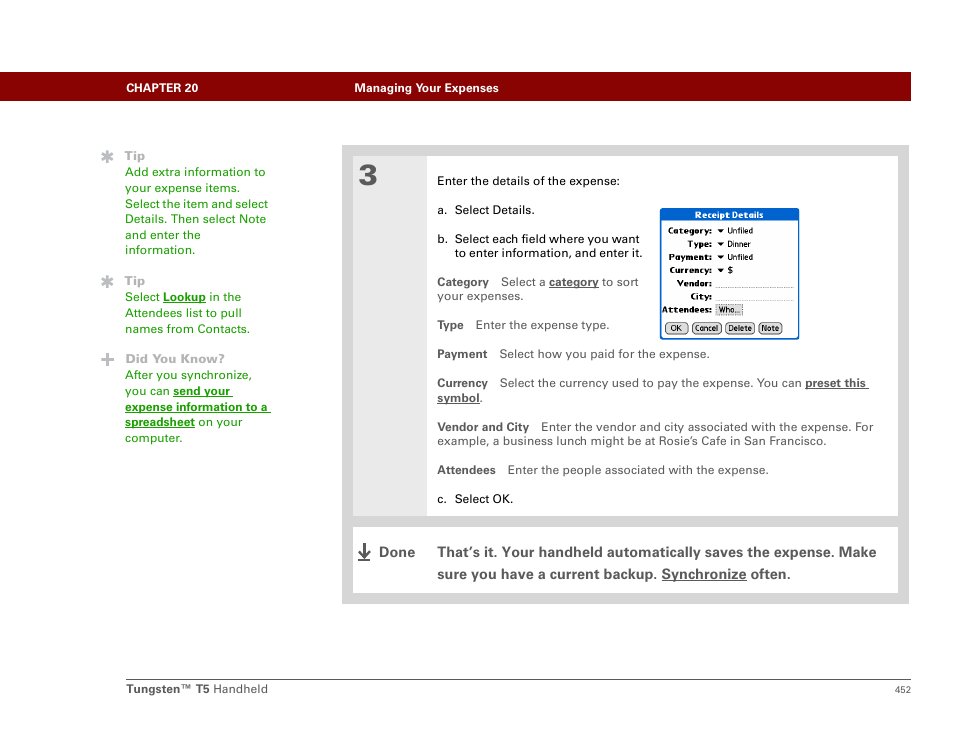
Task: Open the Type dropdown showing Dinner
Action: click(x=734, y=244)
